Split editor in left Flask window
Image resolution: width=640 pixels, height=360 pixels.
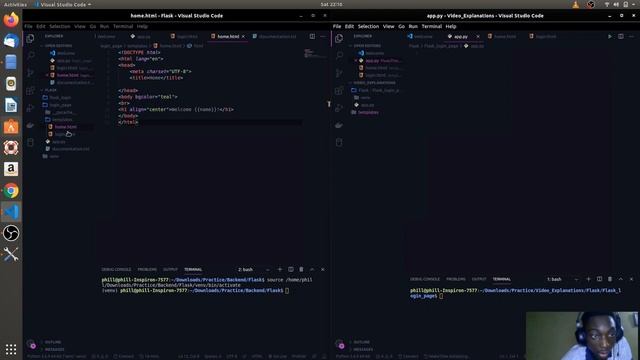[312, 36]
